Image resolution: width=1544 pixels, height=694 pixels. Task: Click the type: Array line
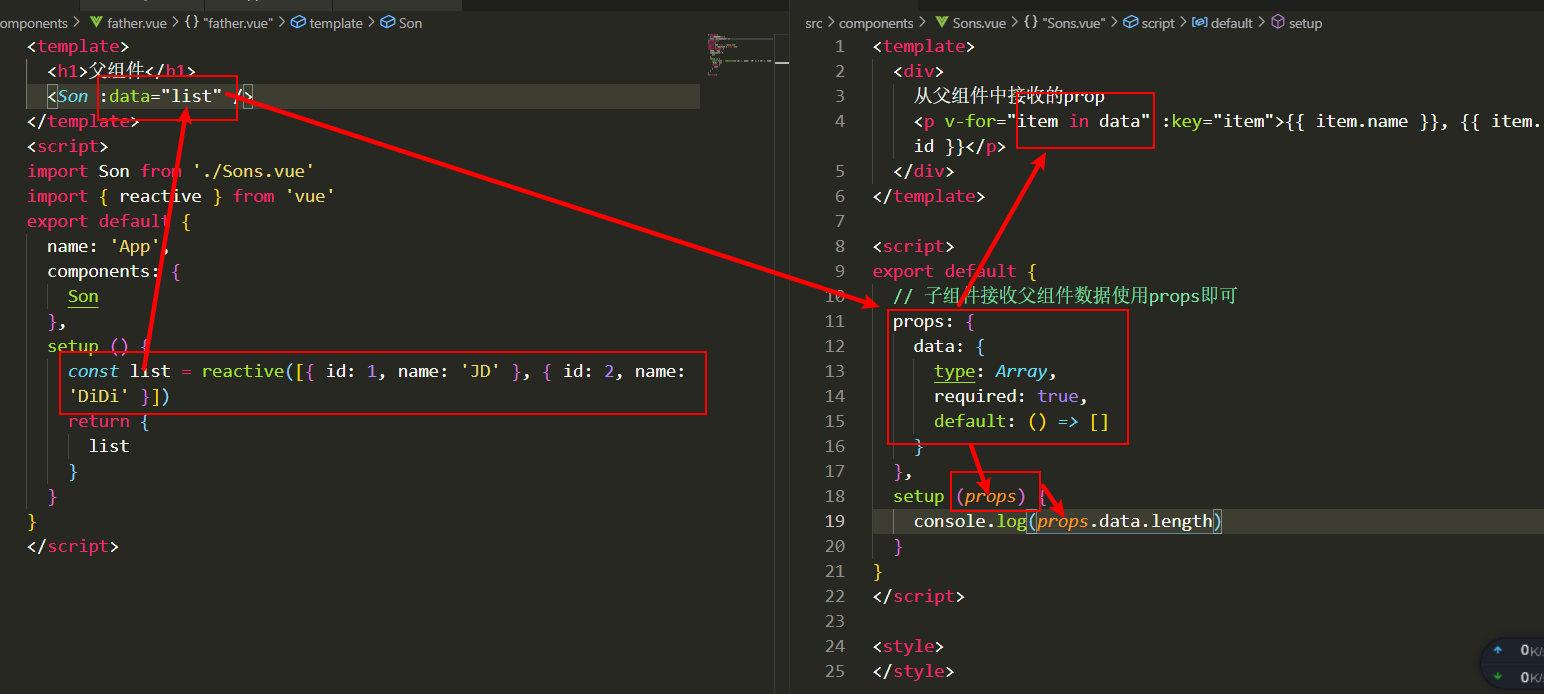(995, 371)
